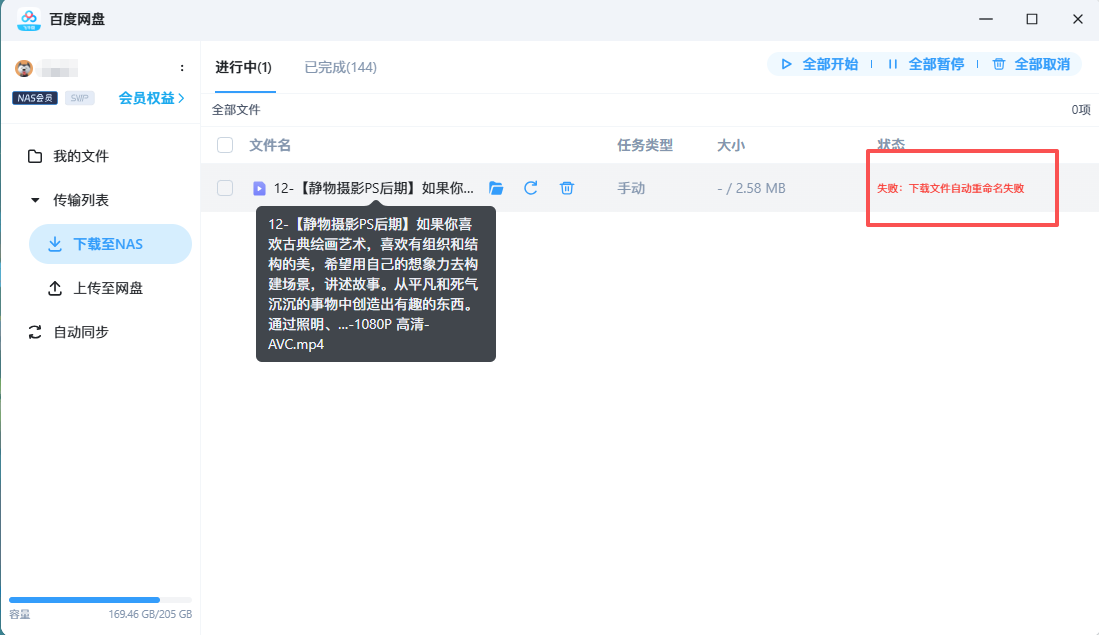Close the 百度网盘 window
1099x635 pixels.
click(1078, 19)
